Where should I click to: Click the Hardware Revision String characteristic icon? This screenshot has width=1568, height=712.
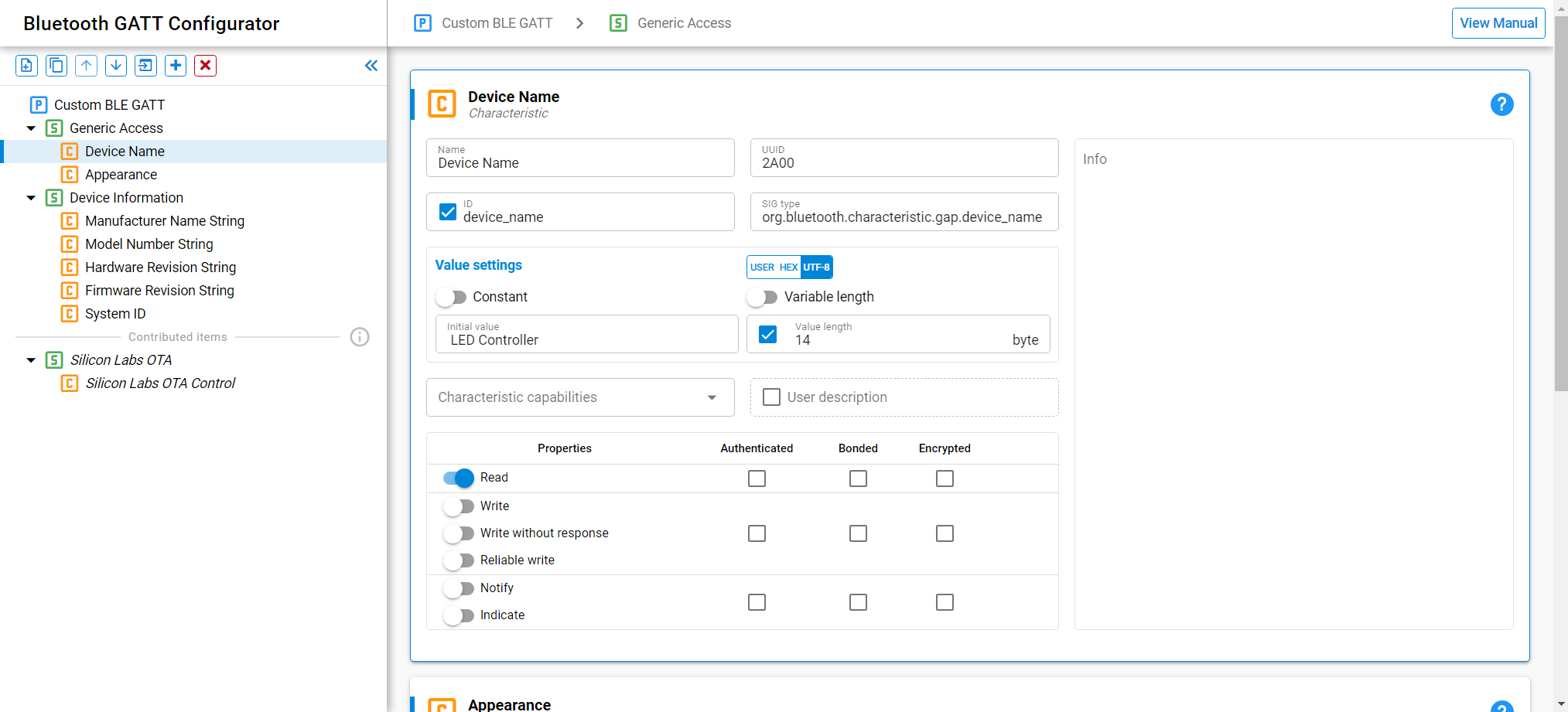(70, 267)
